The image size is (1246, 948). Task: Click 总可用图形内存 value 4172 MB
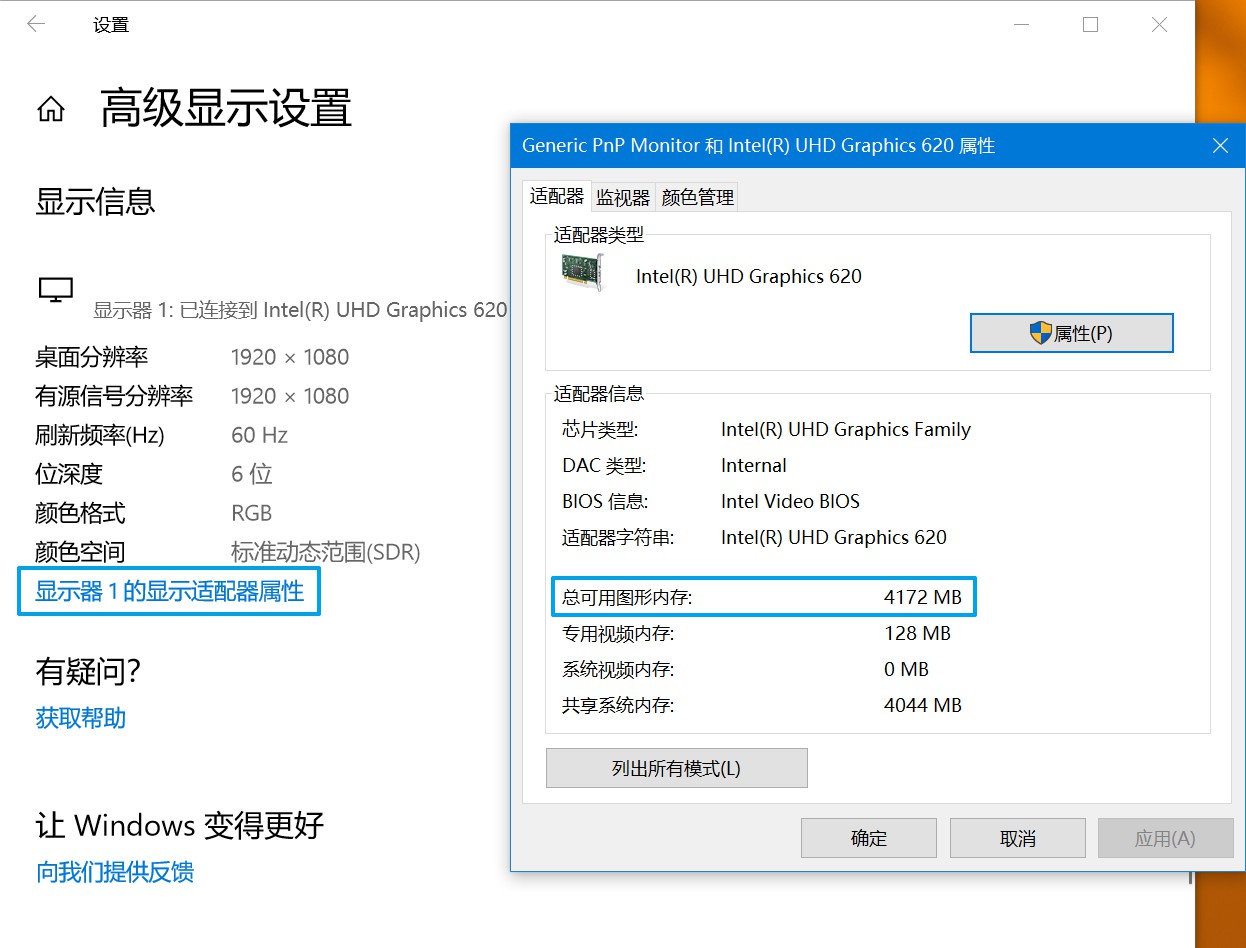(x=923, y=598)
